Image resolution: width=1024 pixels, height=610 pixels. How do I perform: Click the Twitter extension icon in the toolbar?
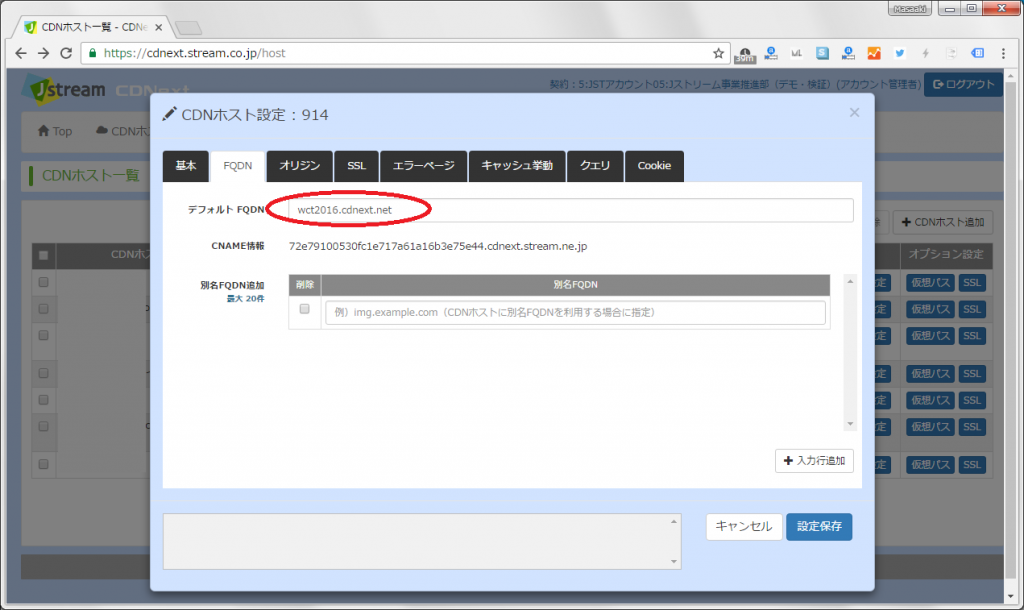[x=900, y=52]
